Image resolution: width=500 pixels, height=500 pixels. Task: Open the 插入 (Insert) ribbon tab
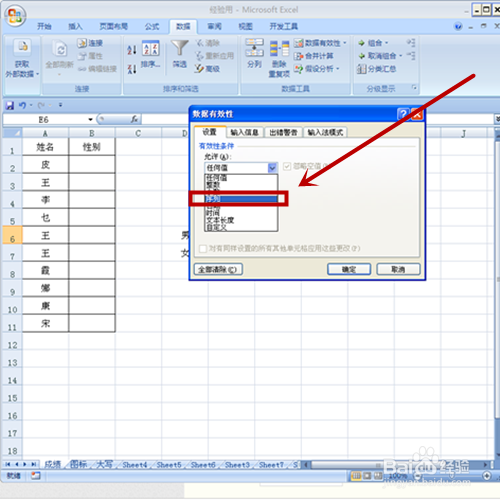75,26
